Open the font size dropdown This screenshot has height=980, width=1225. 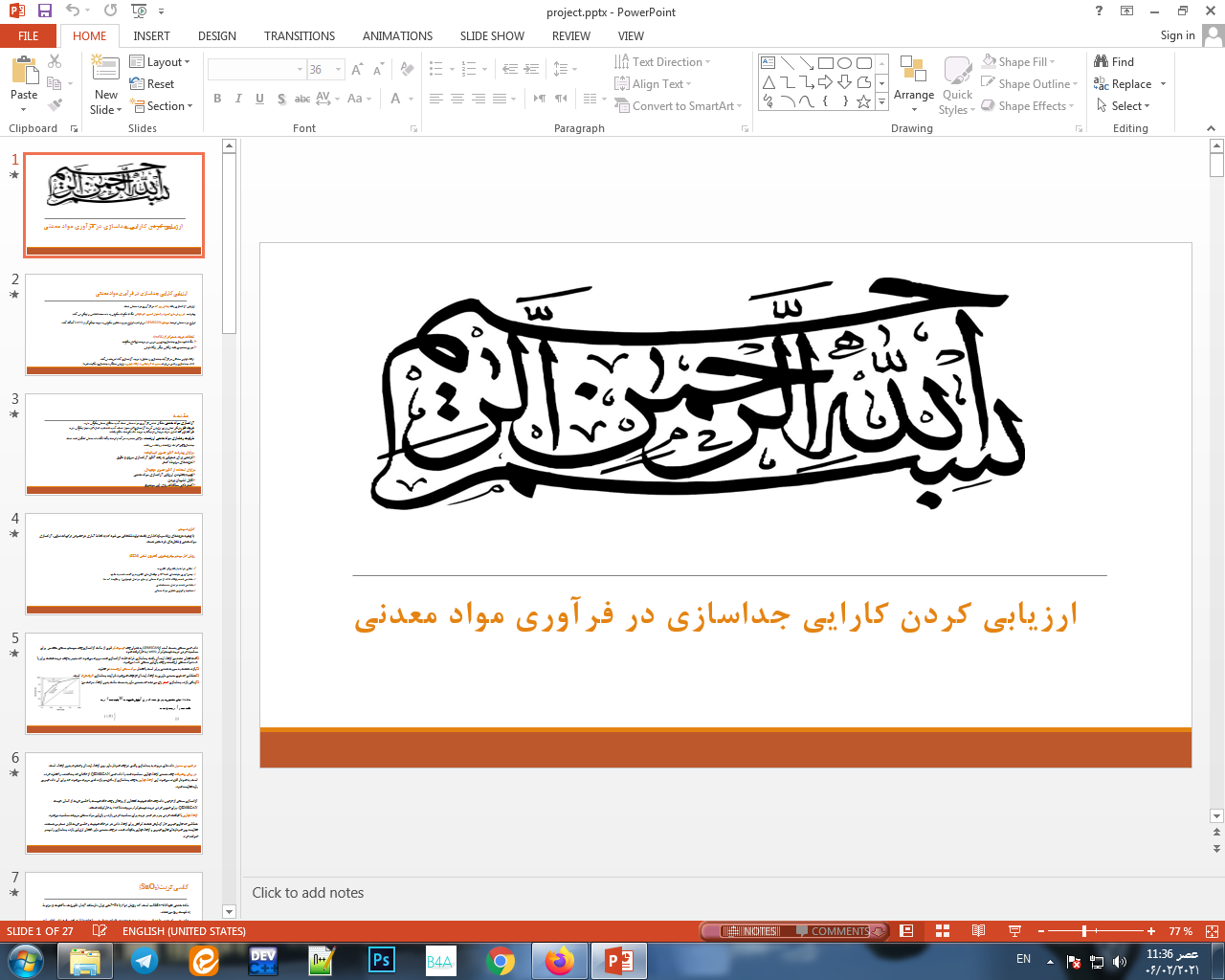[x=338, y=70]
